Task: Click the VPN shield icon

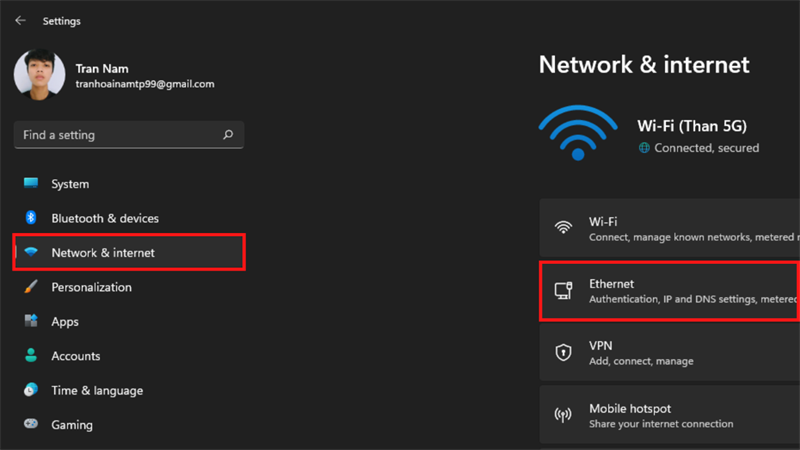Action: (564, 352)
